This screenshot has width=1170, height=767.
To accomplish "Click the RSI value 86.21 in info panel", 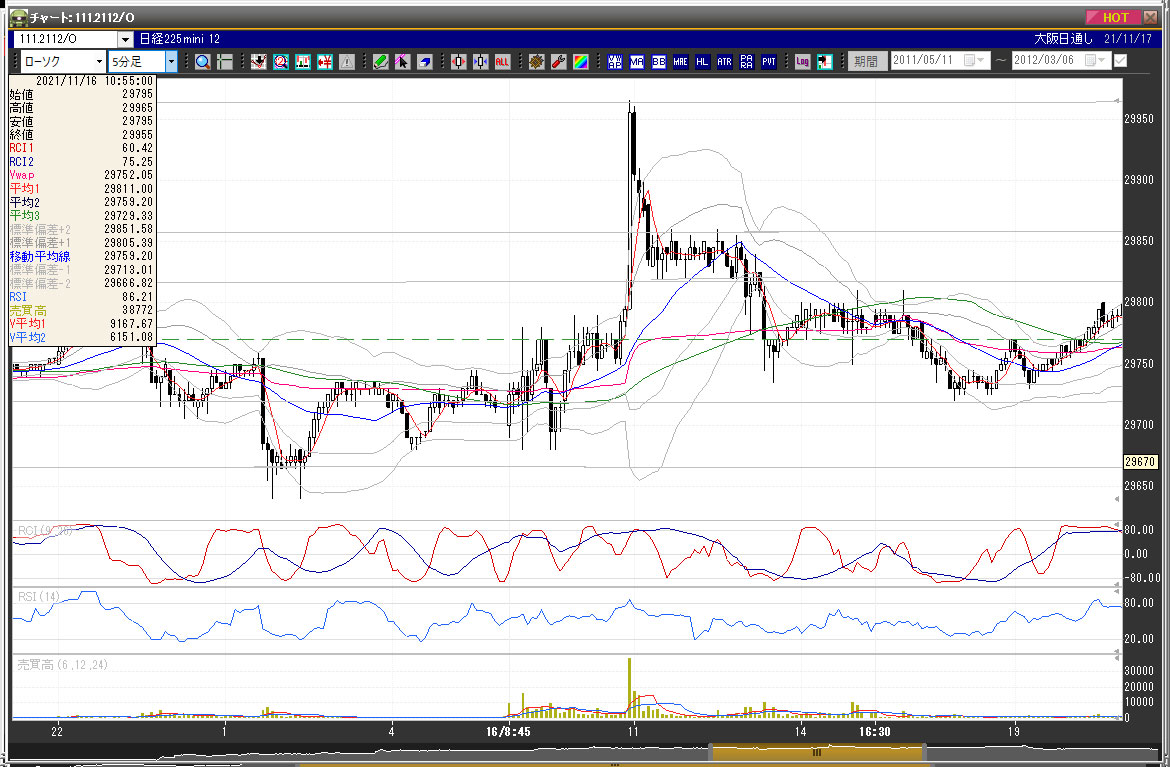I will pos(137,297).
